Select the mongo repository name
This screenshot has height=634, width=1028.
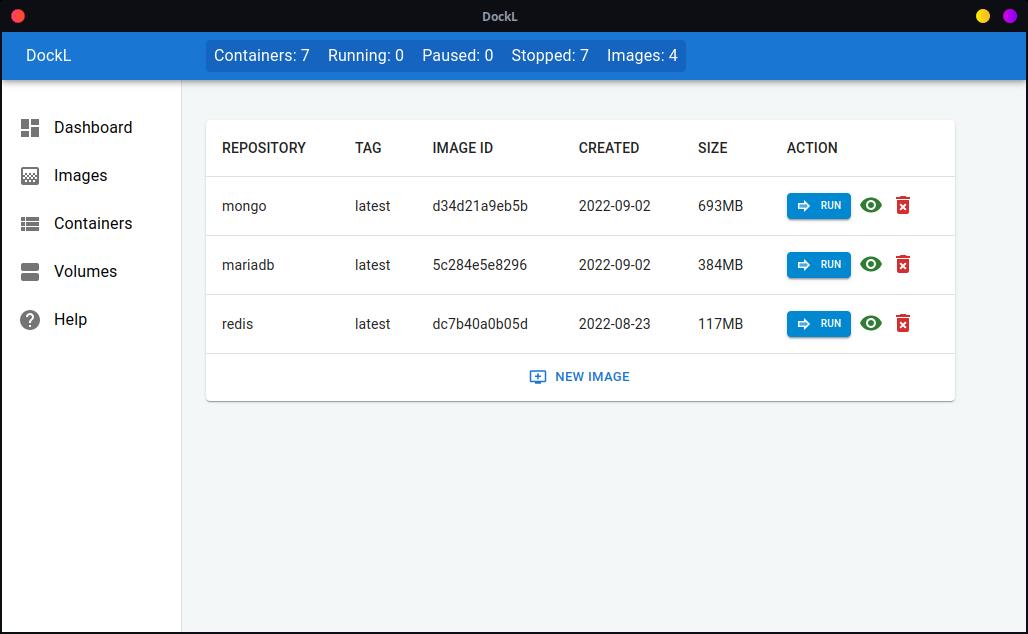(x=244, y=207)
